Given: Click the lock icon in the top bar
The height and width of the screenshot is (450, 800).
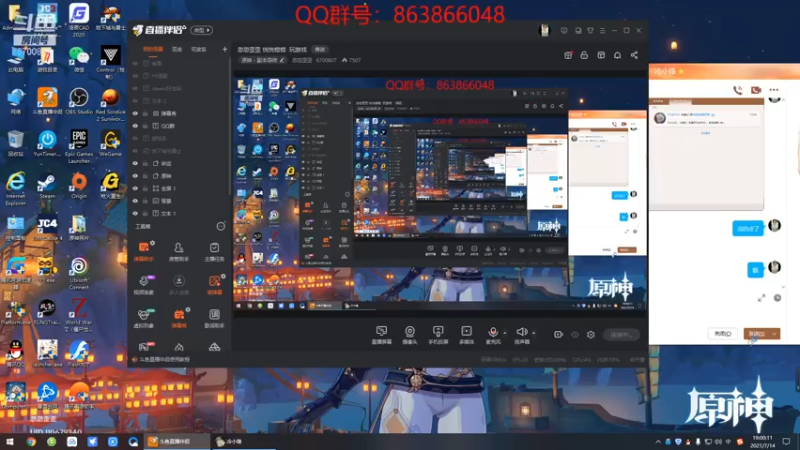Looking at the screenshot, I should point(584,55).
